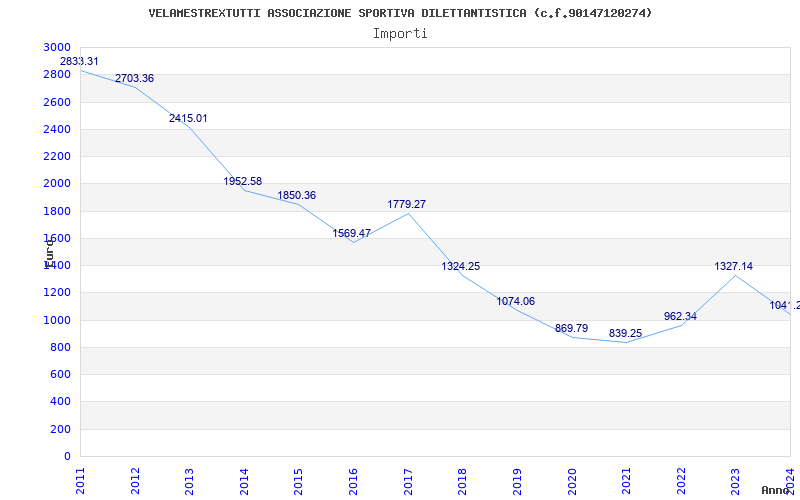Click the 800 y-axis tick label
800x500 pixels.
pos(60,347)
